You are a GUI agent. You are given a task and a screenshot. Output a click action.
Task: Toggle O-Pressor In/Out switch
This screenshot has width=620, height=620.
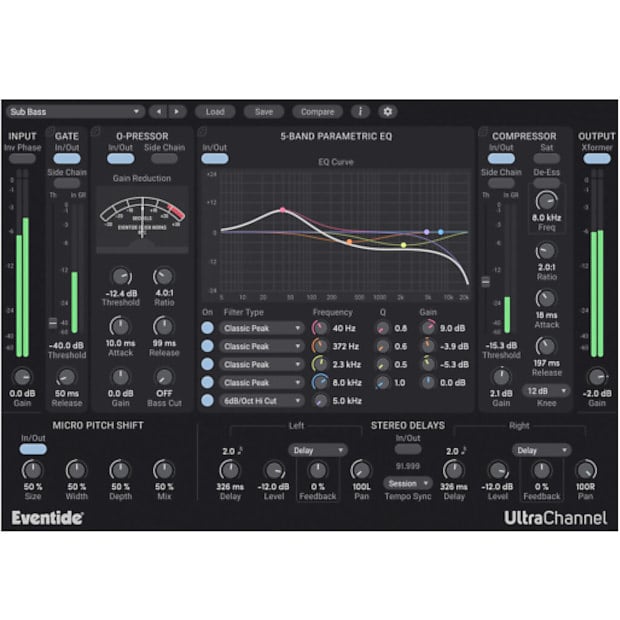click(121, 159)
